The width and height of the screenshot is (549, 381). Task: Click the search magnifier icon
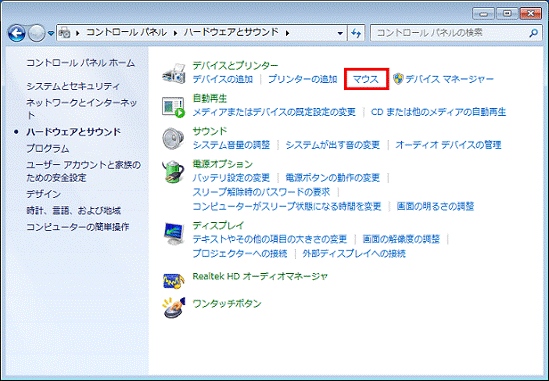[x=533, y=33]
